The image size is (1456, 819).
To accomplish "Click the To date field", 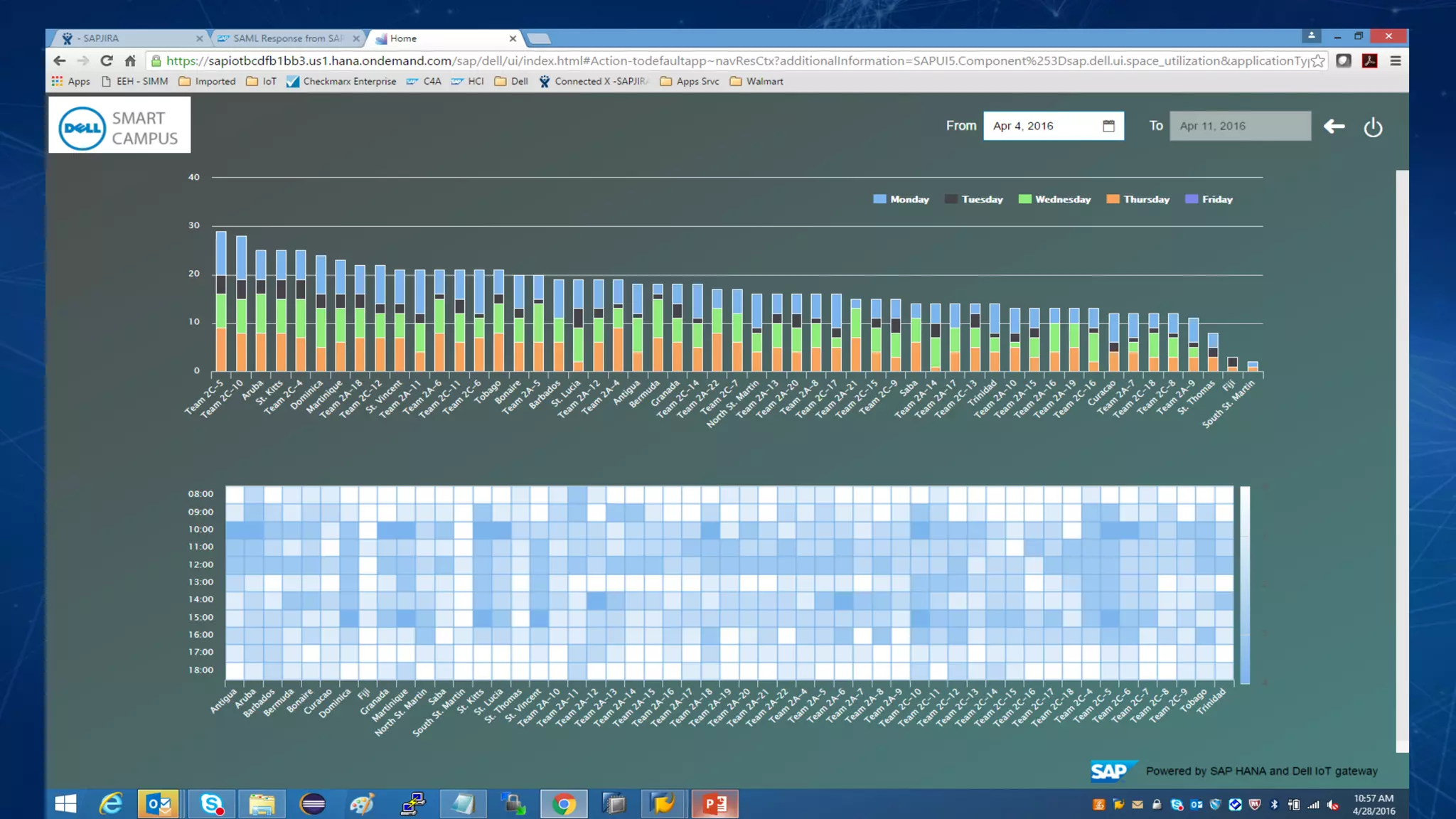I will [x=1239, y=126].
